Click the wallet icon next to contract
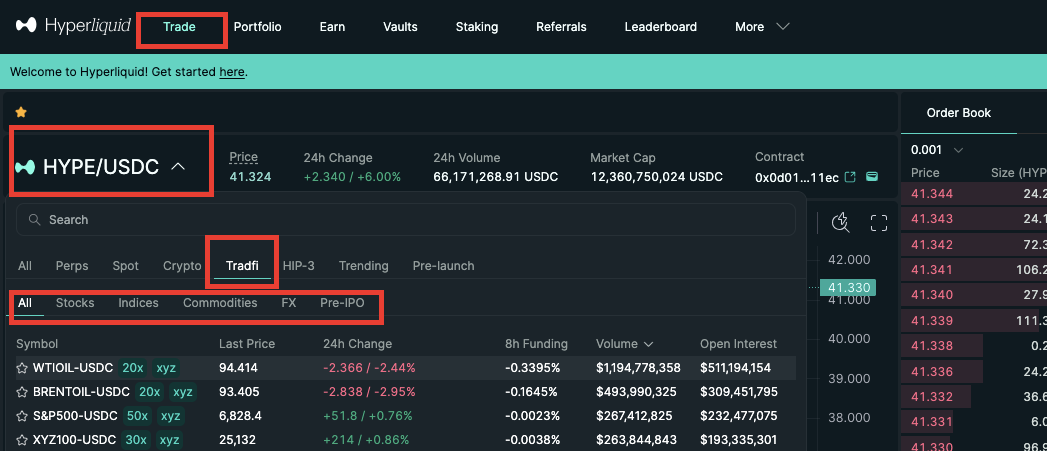The image size is (1047, 451). click(x=871, y=177)
